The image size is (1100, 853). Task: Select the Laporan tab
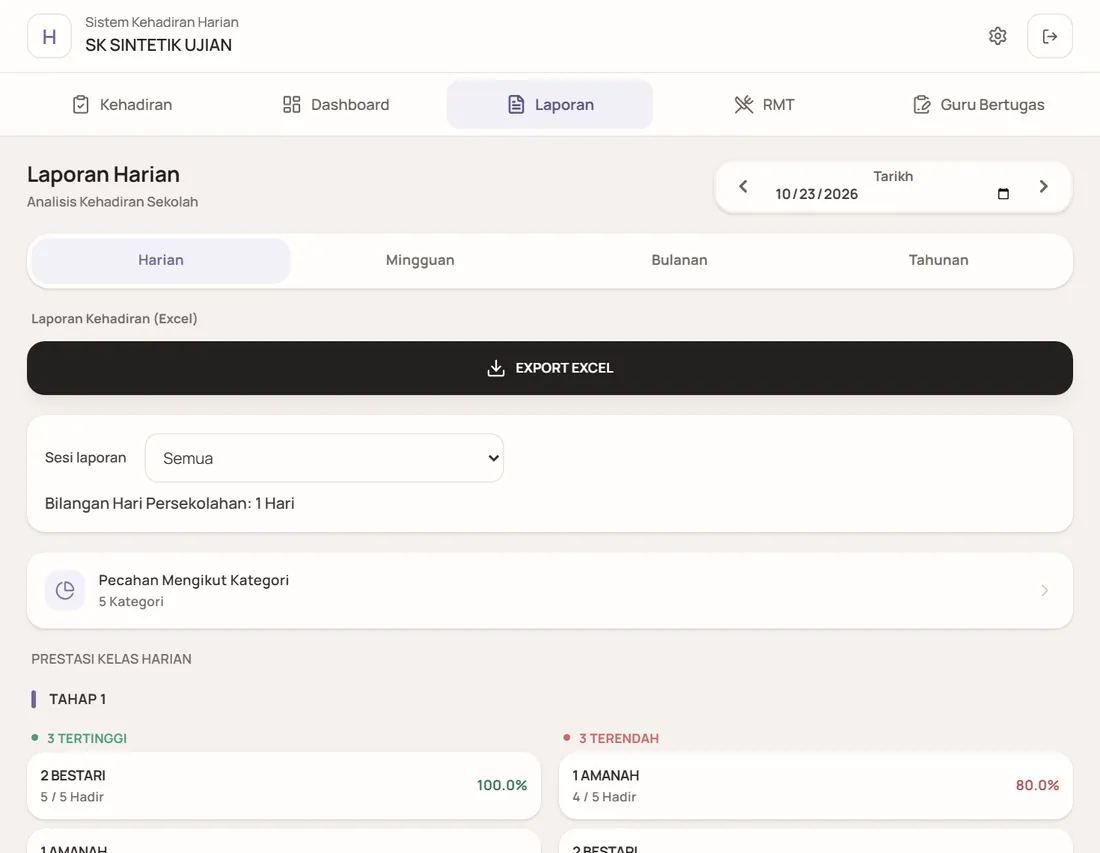pos(550,105)
